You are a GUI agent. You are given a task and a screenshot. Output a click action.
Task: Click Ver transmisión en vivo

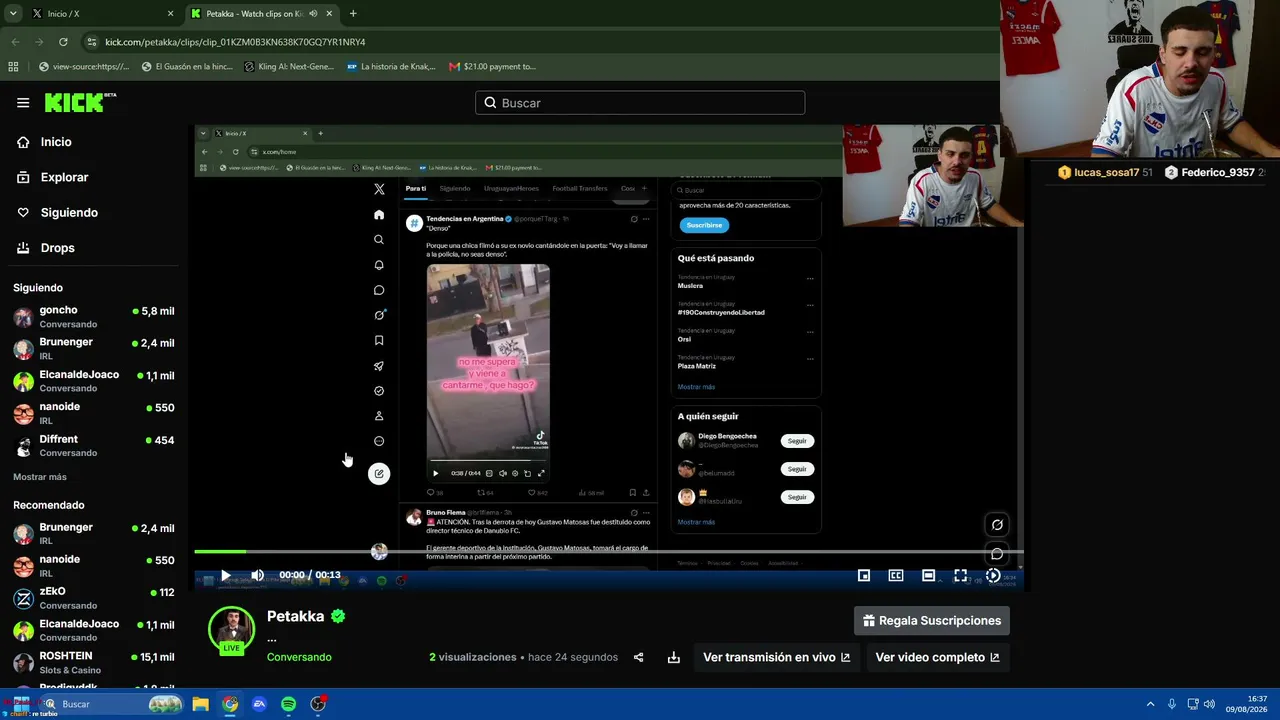pos(776,657)
